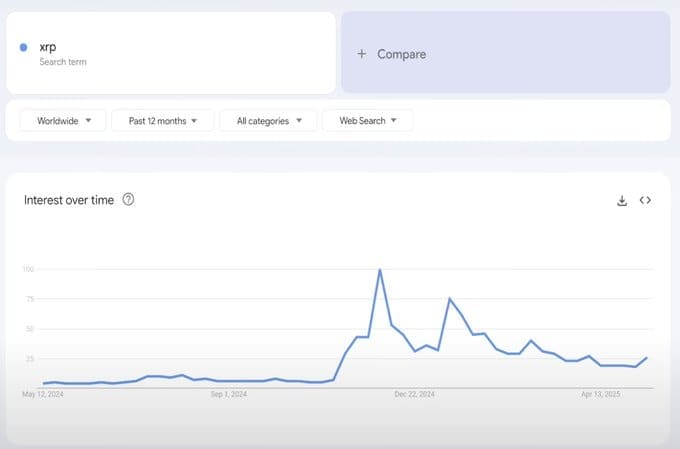Click the Compare button text
680x449 pixels.
(401, 54)
